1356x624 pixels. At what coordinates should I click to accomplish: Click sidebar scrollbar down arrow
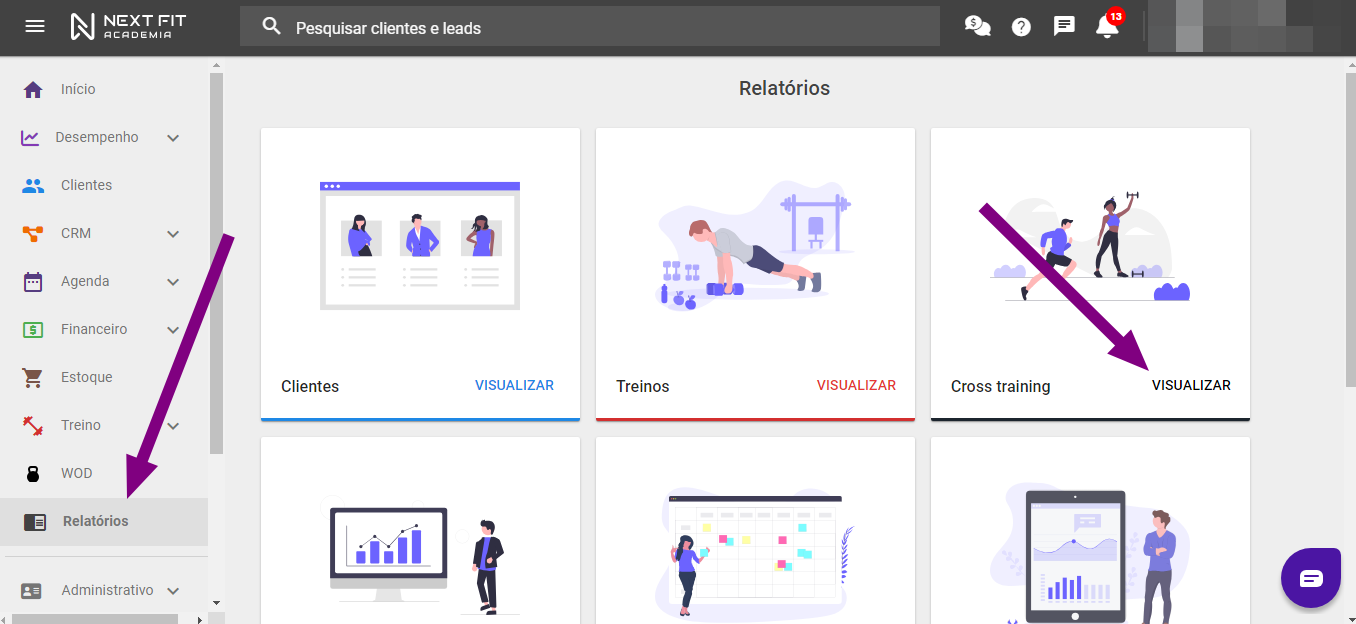[216, 603]
